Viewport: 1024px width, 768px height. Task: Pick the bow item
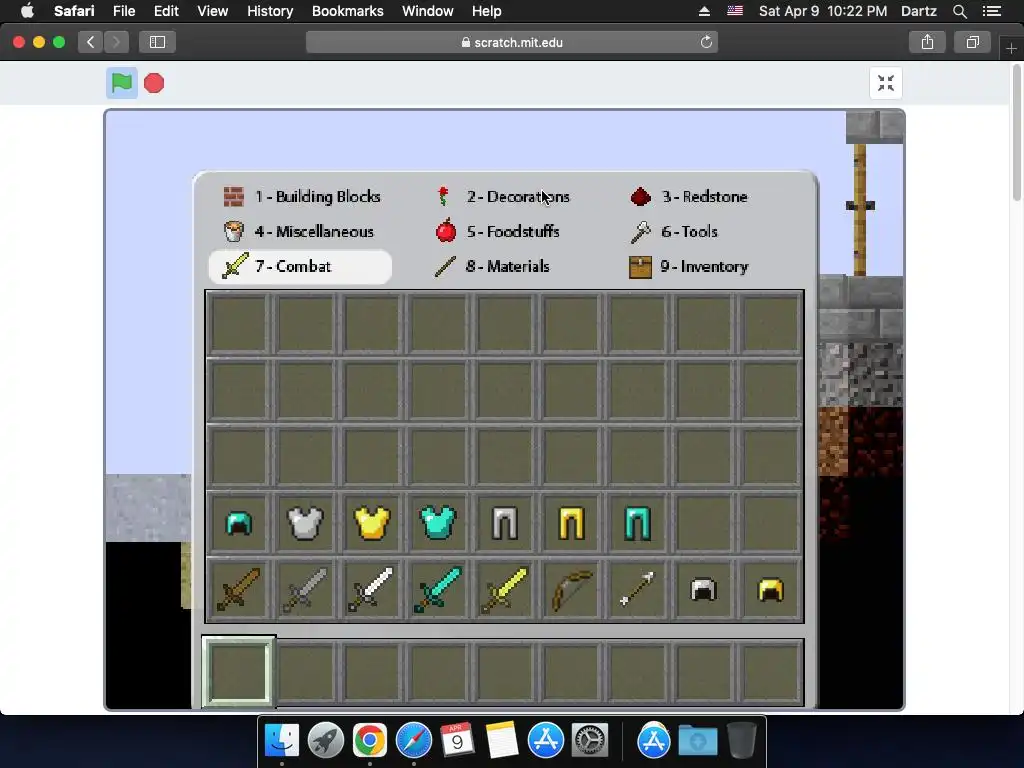click(571, 590)
